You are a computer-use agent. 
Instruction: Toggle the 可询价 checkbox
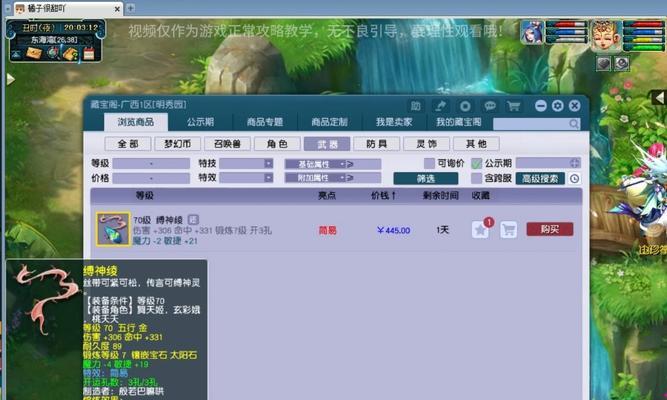coord(429,163)
